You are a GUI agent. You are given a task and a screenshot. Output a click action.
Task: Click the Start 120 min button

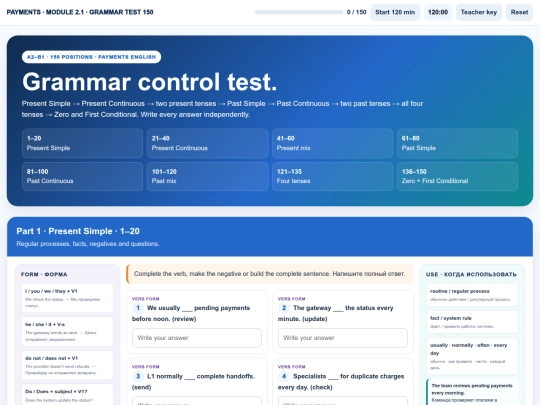pos(395,12)
